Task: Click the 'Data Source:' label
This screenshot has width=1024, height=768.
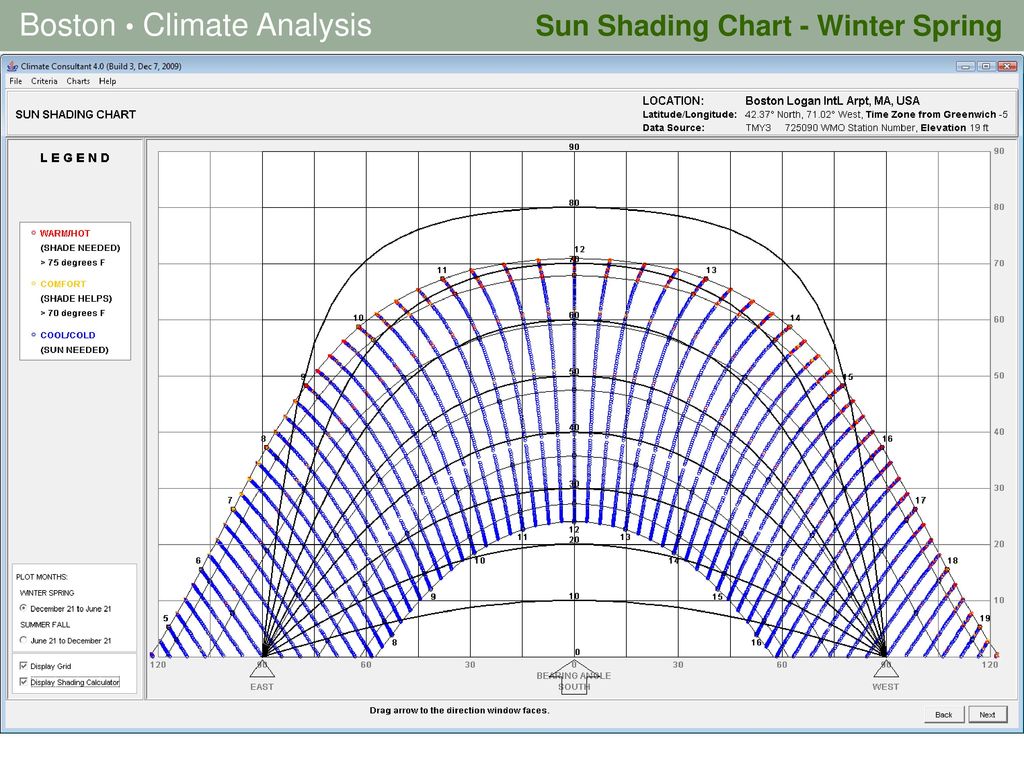Action: click(x=673, y=128)
